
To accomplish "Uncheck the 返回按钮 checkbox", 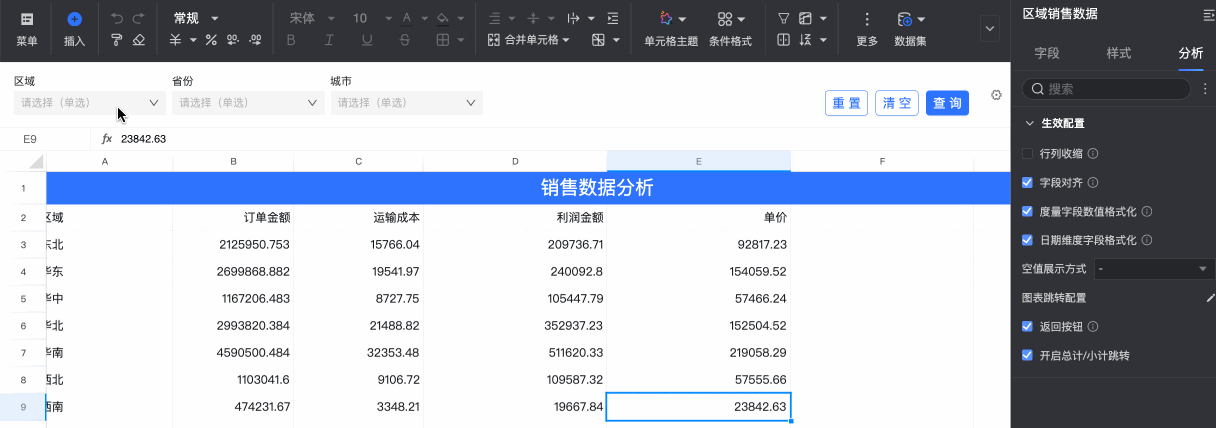I will click(x=1027, y=326).
